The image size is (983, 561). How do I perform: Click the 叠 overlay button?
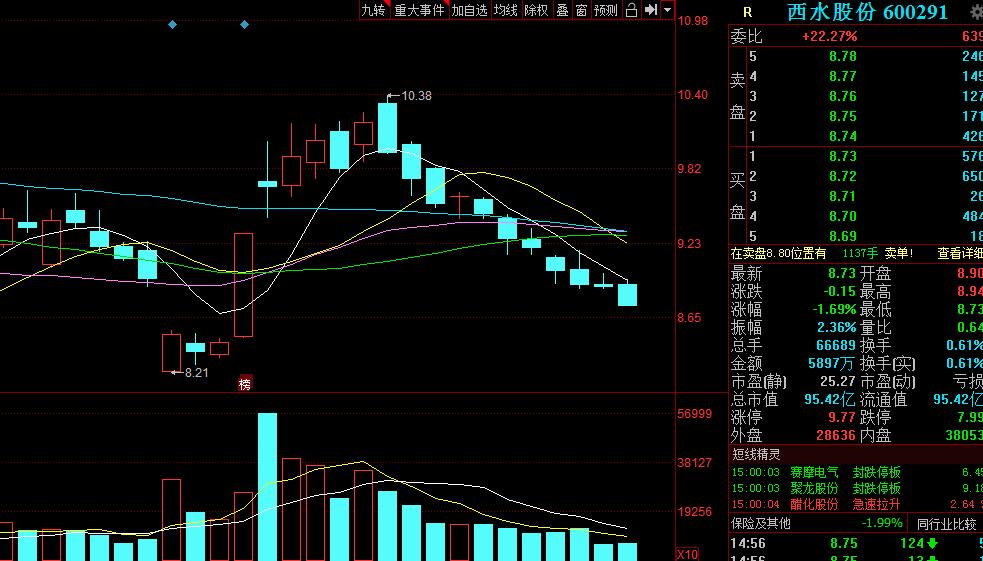562,10
